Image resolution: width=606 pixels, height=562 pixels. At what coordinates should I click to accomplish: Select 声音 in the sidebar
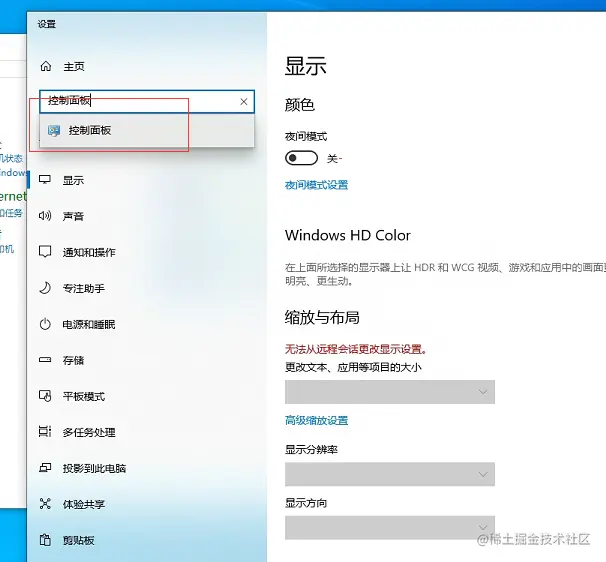pyautogui.click(x=73, y=216)
